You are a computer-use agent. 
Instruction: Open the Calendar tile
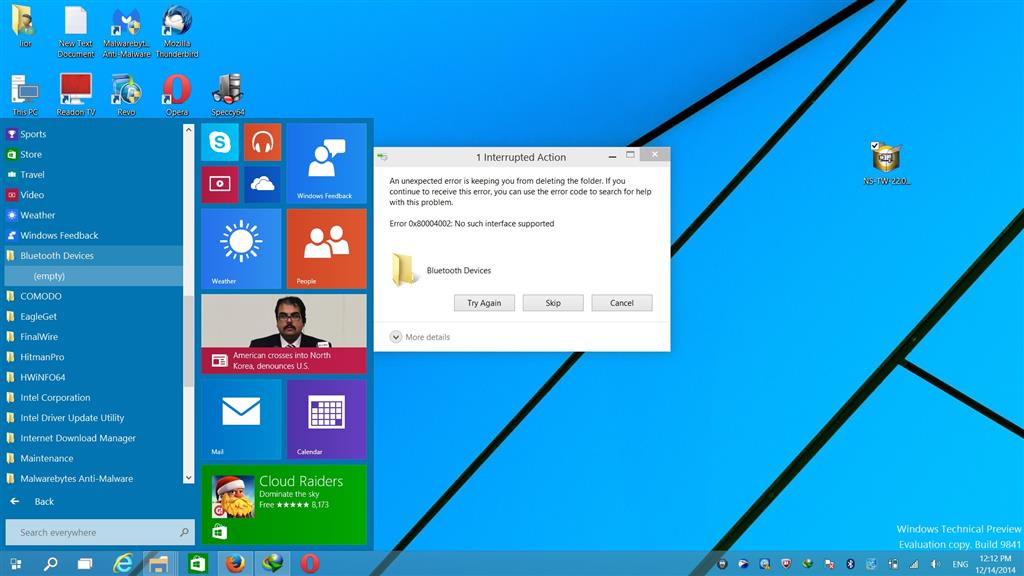tap(327, 419)
